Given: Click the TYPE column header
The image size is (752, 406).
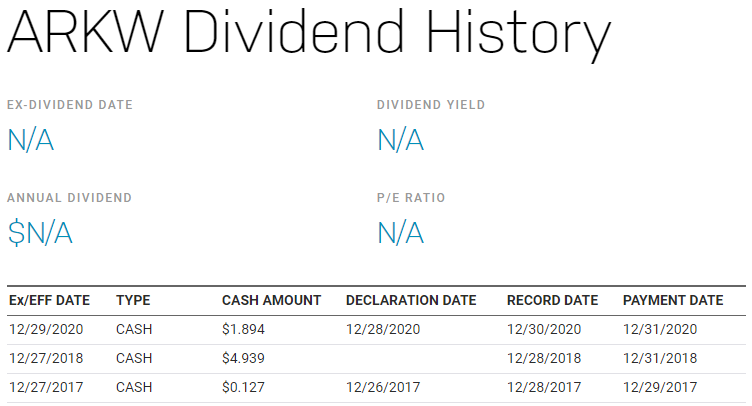Looking at the screenshot, I should click(x=133, y=300).
